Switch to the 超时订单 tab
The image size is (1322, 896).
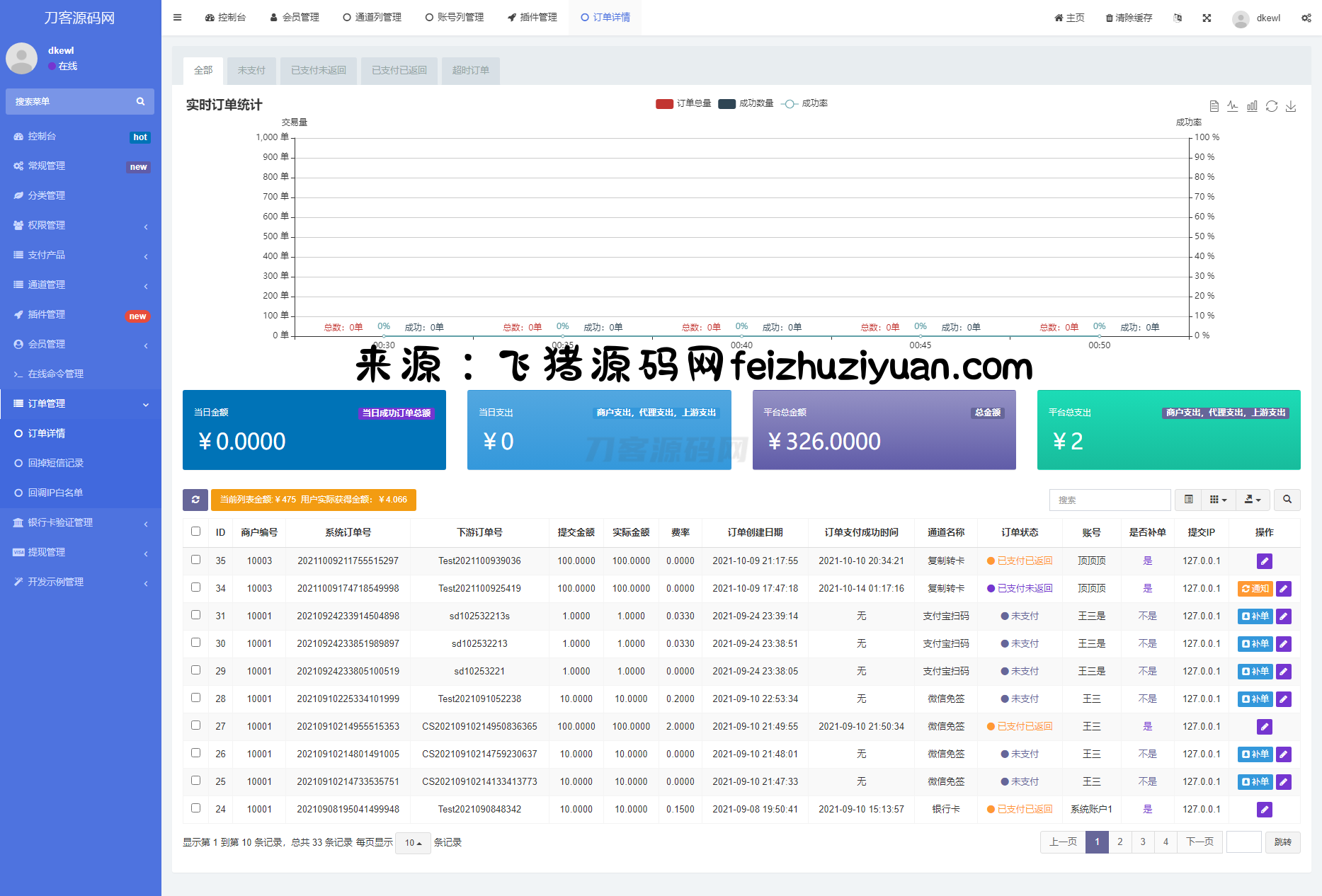tap(470, 70)
